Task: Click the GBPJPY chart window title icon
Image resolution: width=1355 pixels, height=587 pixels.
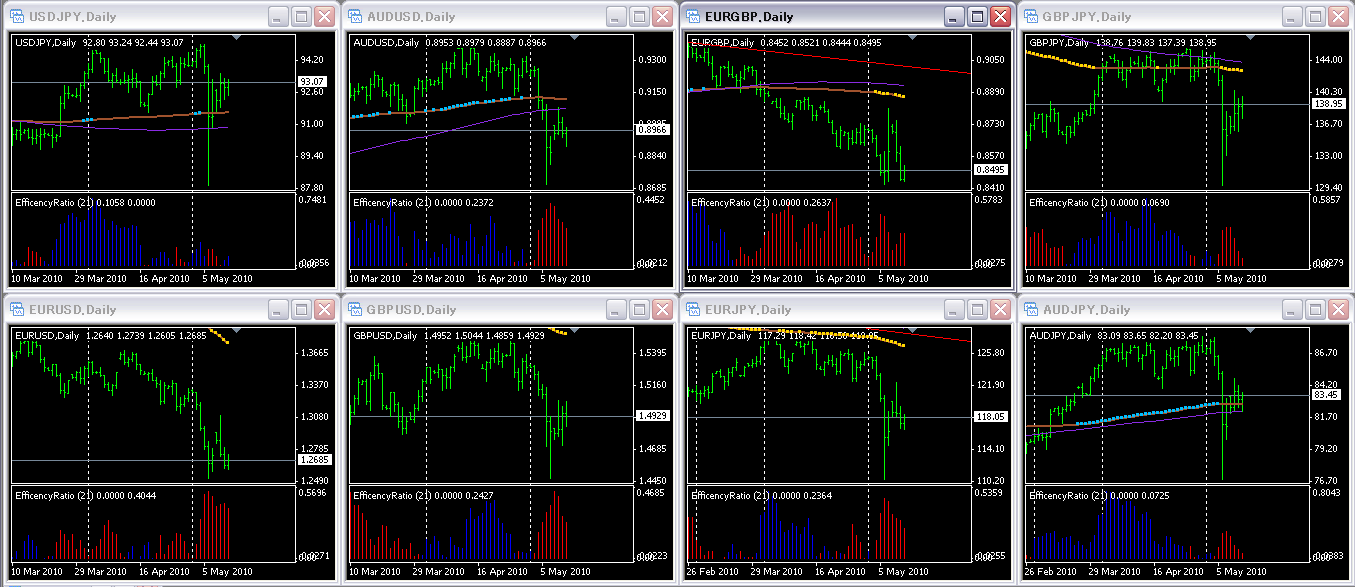Action: 1030,17
